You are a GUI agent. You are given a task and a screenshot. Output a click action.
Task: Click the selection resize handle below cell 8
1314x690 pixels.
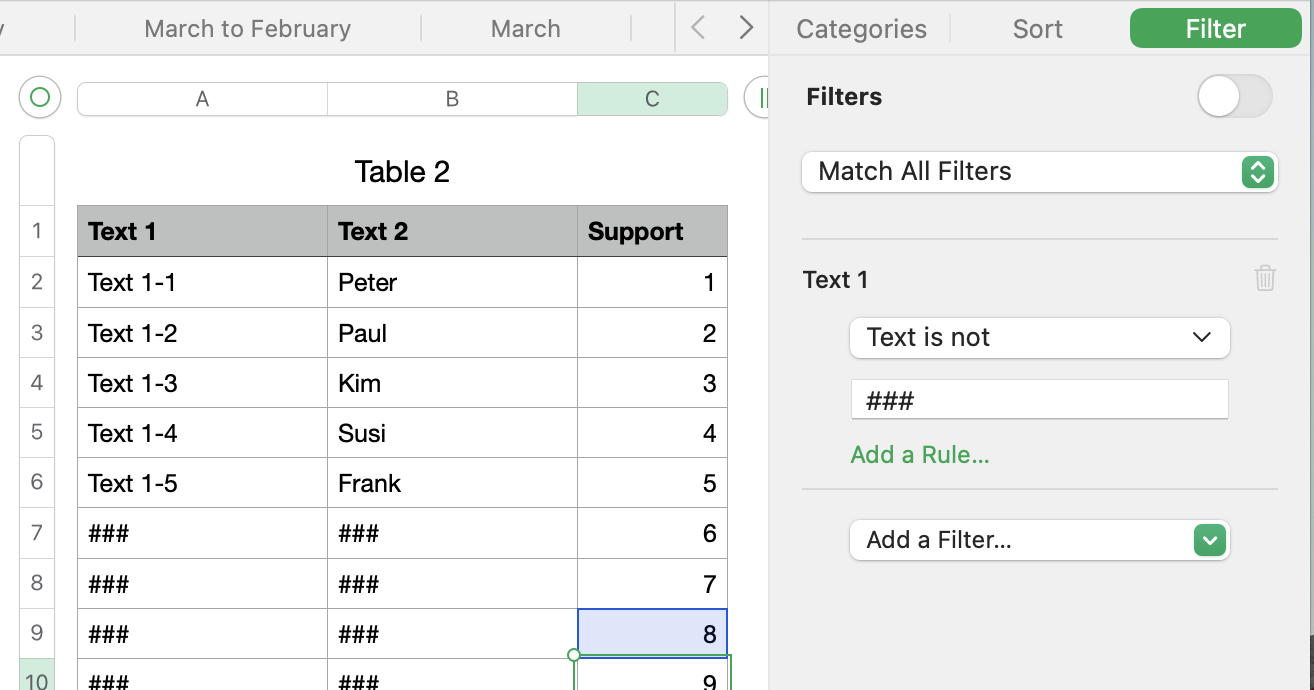[x=574, y=656]
